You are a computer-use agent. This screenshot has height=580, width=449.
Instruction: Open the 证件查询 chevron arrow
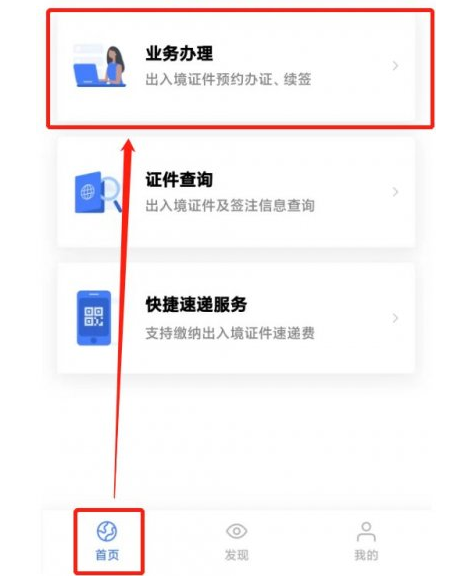click(x=395, y=192)
